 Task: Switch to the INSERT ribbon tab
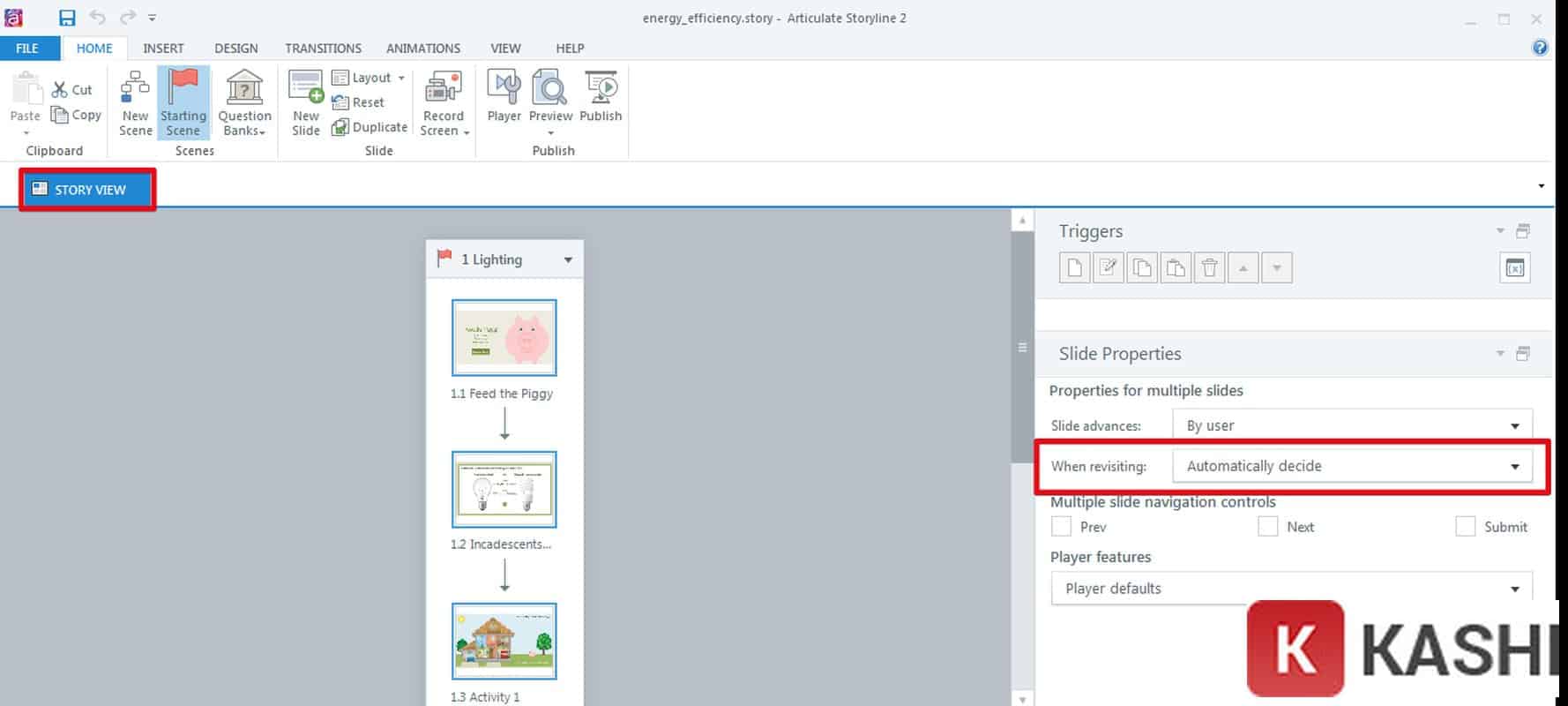(x=163, y=49)
